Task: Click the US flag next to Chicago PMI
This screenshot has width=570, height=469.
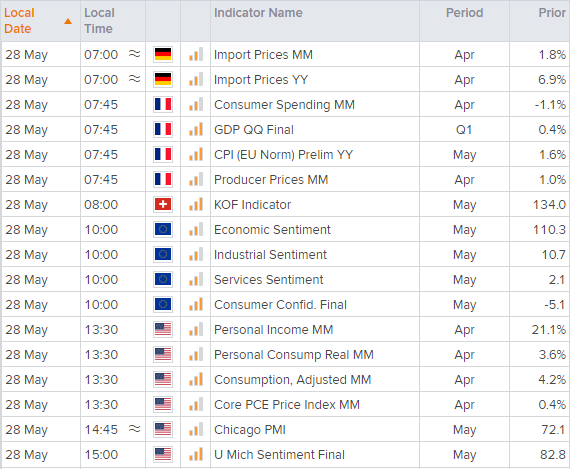Action: point(163,429)
